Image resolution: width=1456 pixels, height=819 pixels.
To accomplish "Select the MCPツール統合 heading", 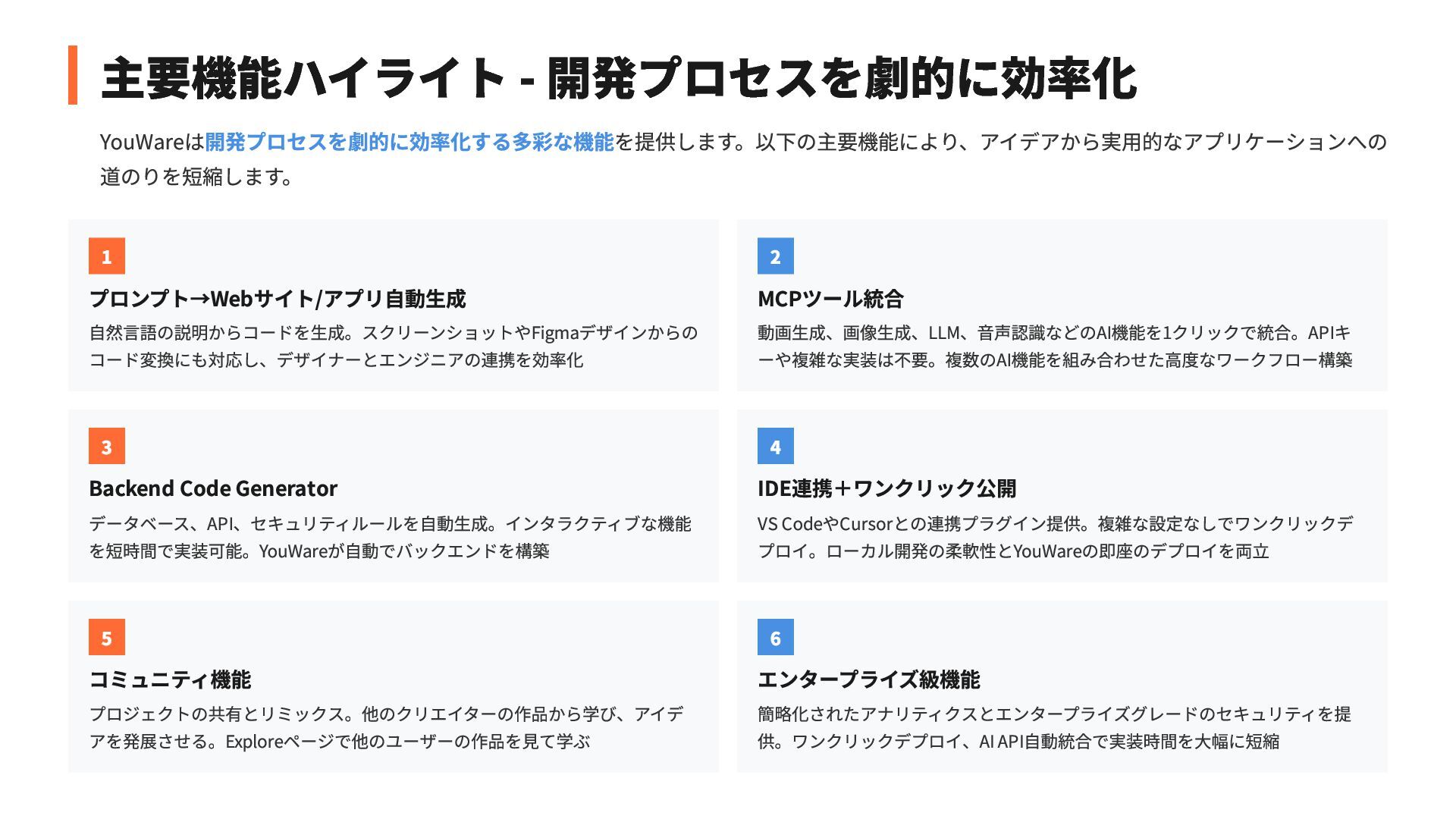I will [x=830, y=299].
